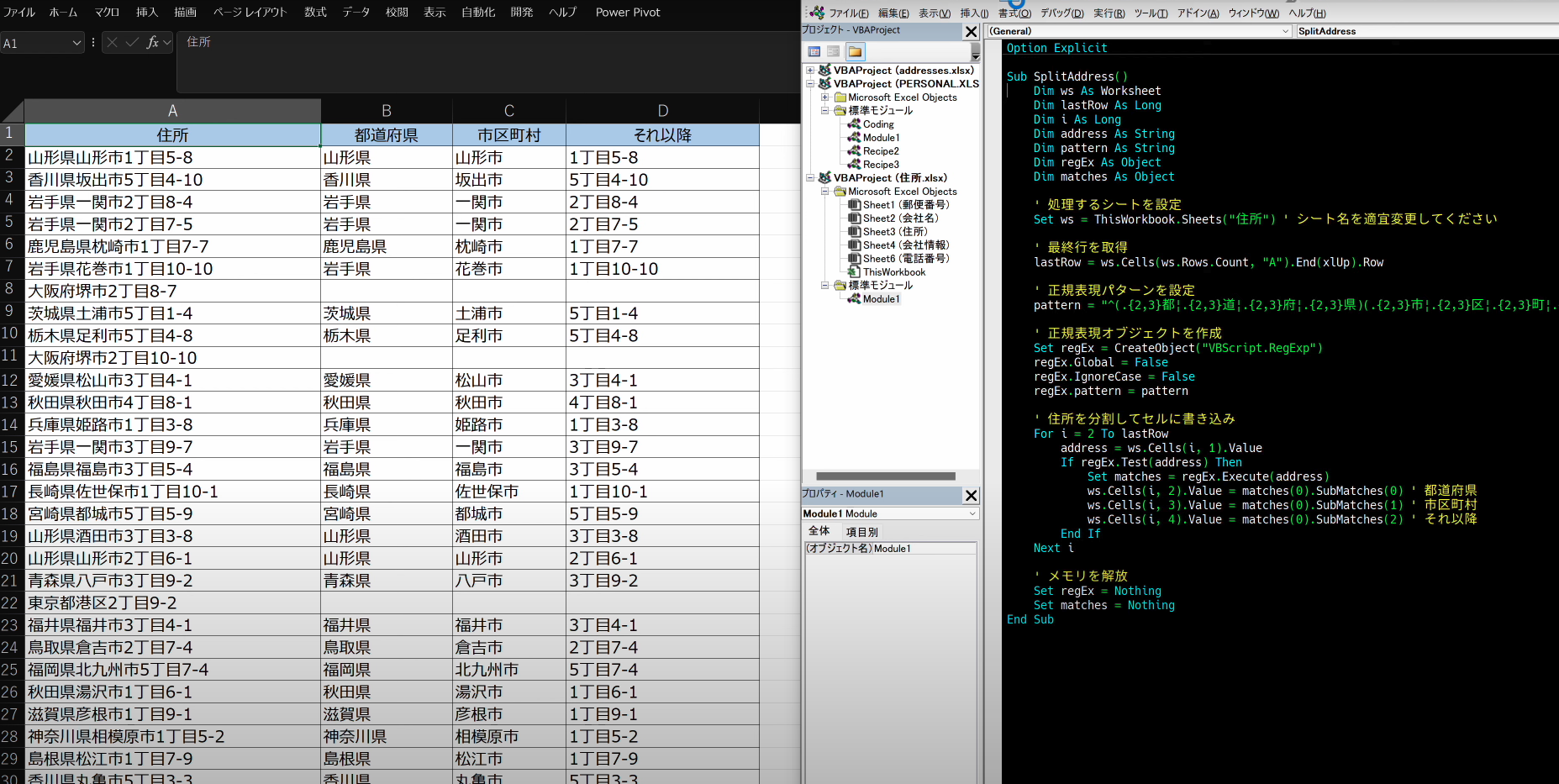
Task: Open VBE 編集(E) menu
Action: click(893, 13)
